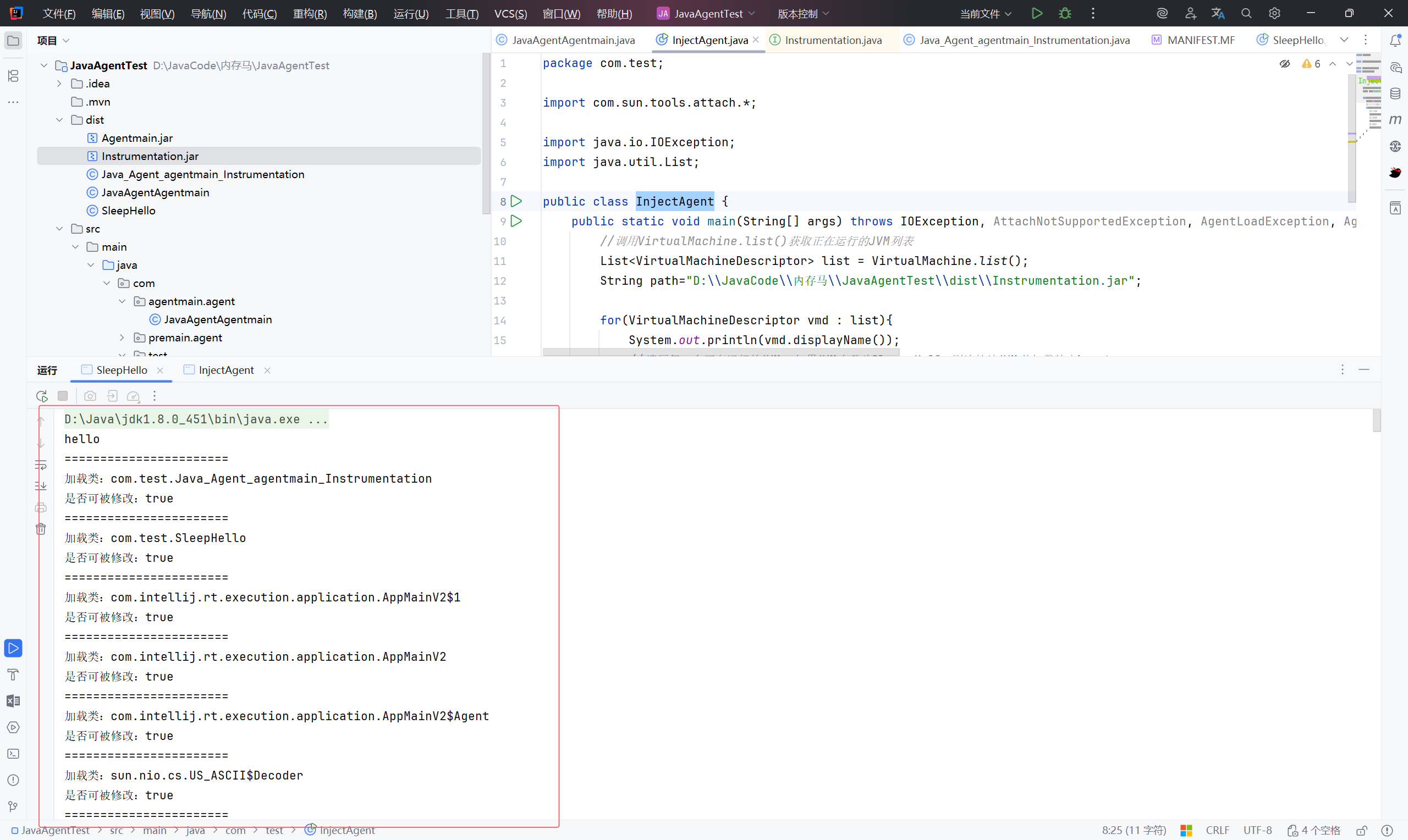
Task: Click the Debug bug icon in toolbar
Action: point(1064,14)
